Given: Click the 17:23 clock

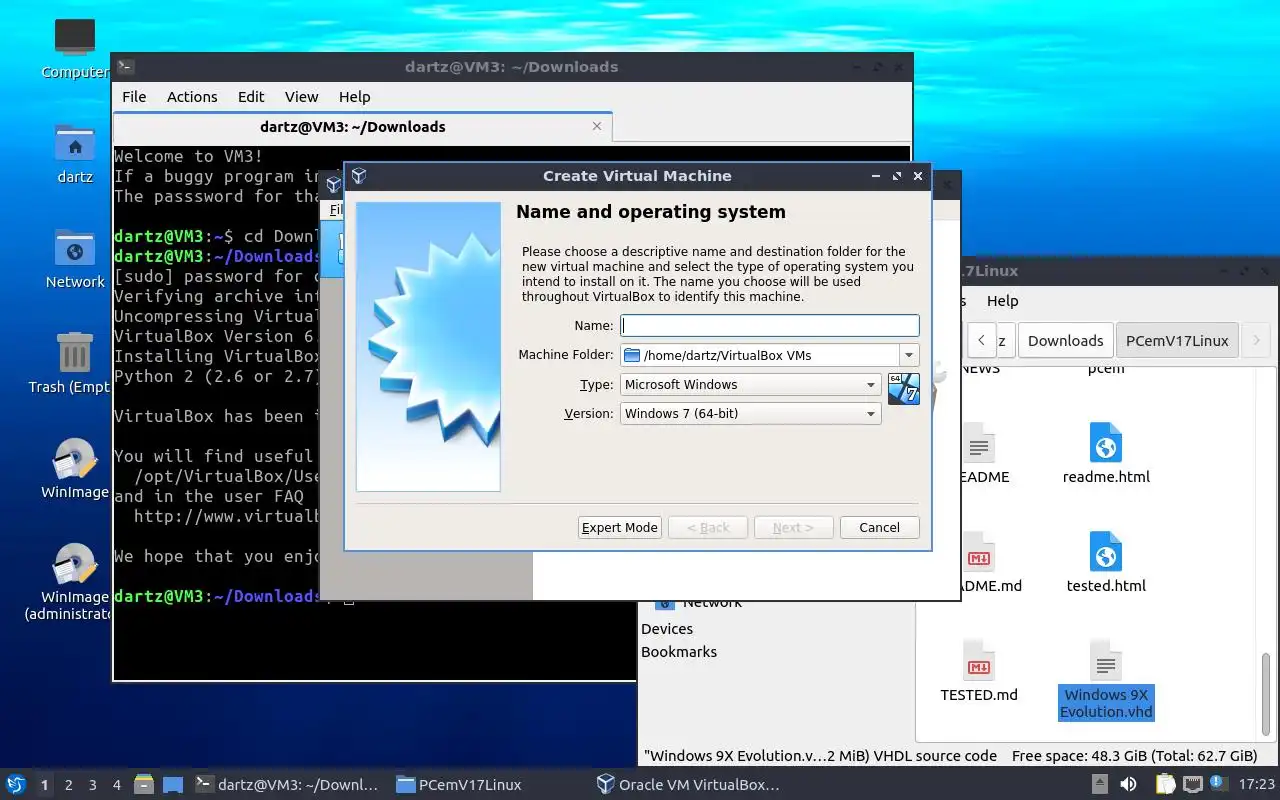Looking at the screenshot, I should 1257,785.
